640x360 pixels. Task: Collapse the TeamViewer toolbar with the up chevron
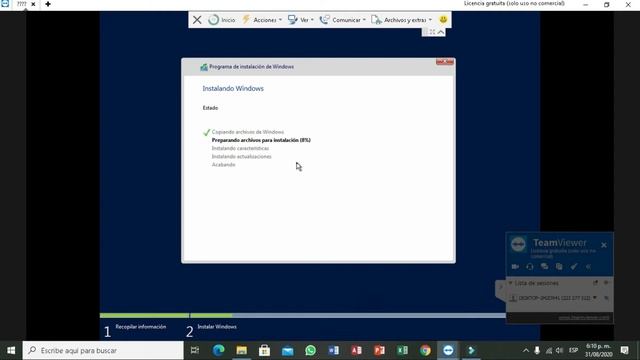pyautogui.click(x=441, y=32)
